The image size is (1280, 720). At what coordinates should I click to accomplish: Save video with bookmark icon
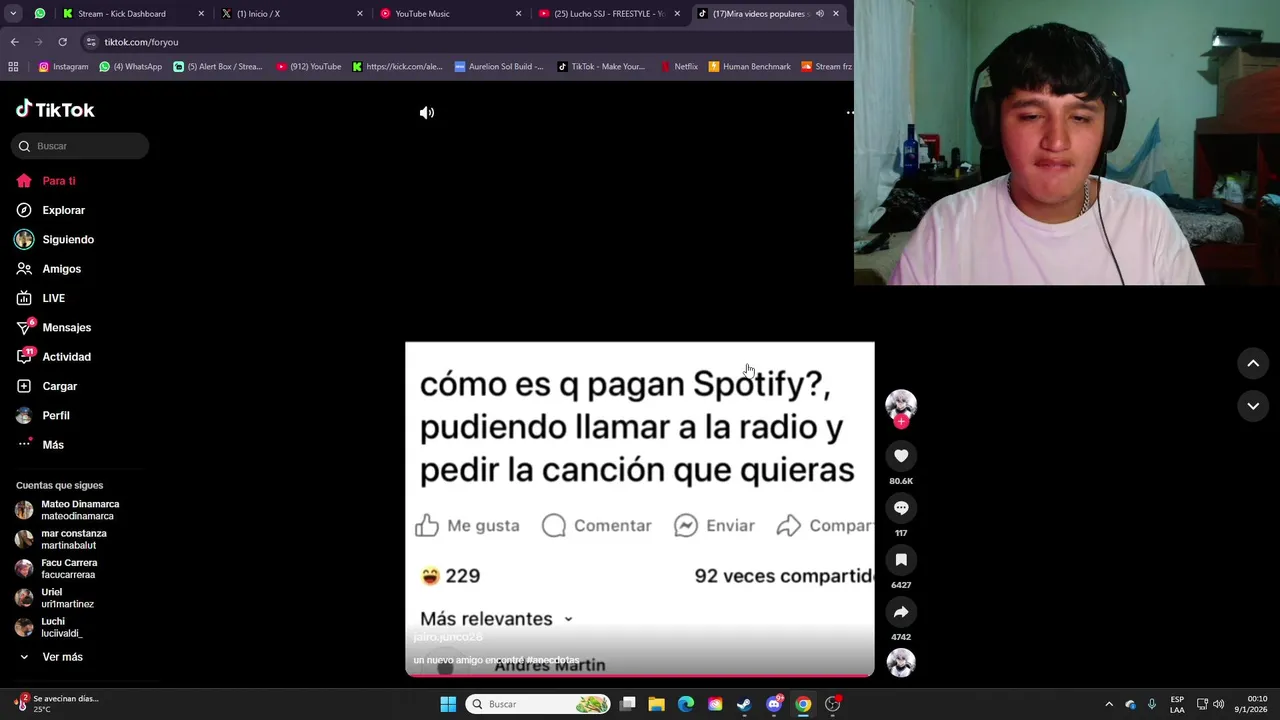coord(901,560)
